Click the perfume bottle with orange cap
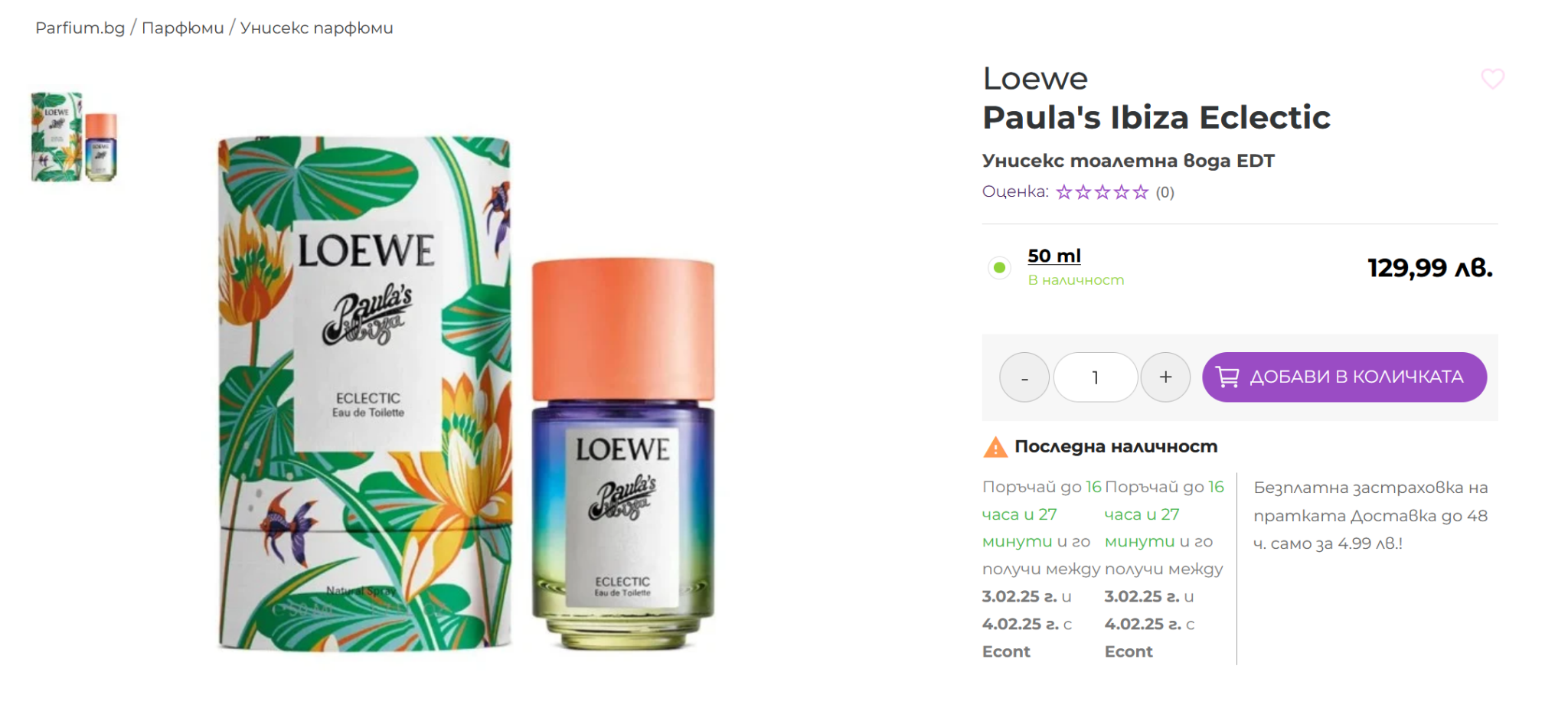Image resolution: width=1568 pixels, height=705 pixels. [623, 454]
